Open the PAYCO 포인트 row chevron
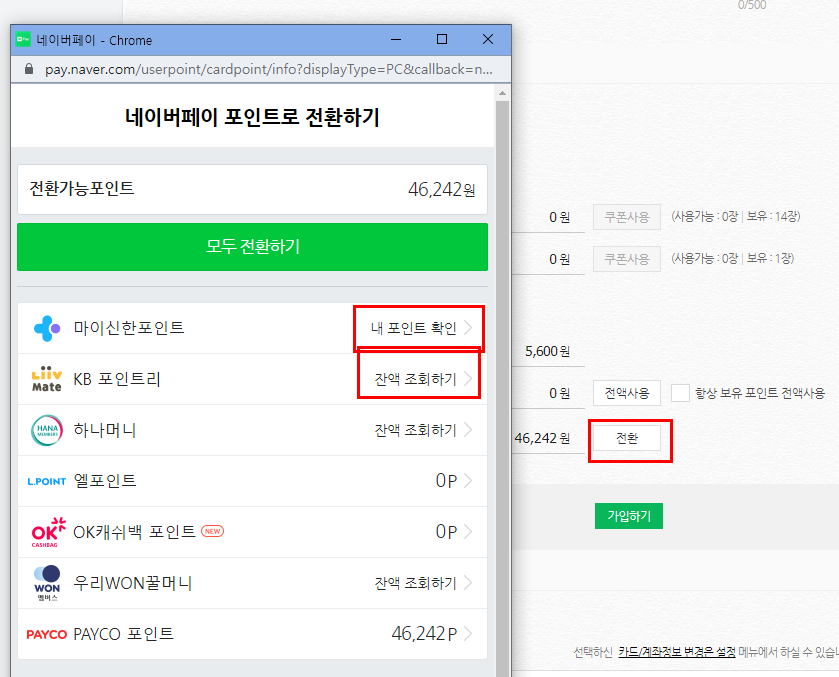The height and width of the screenshot is (677, 839). coord(468,634)
